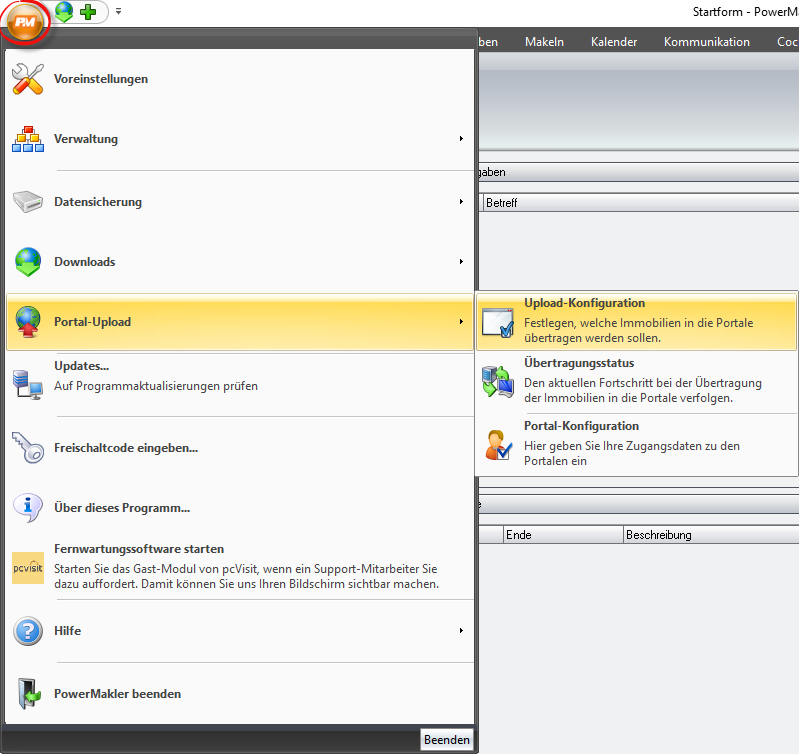
Task: Open Portal-Konfiguration submenu item
Action: (636, 444)
